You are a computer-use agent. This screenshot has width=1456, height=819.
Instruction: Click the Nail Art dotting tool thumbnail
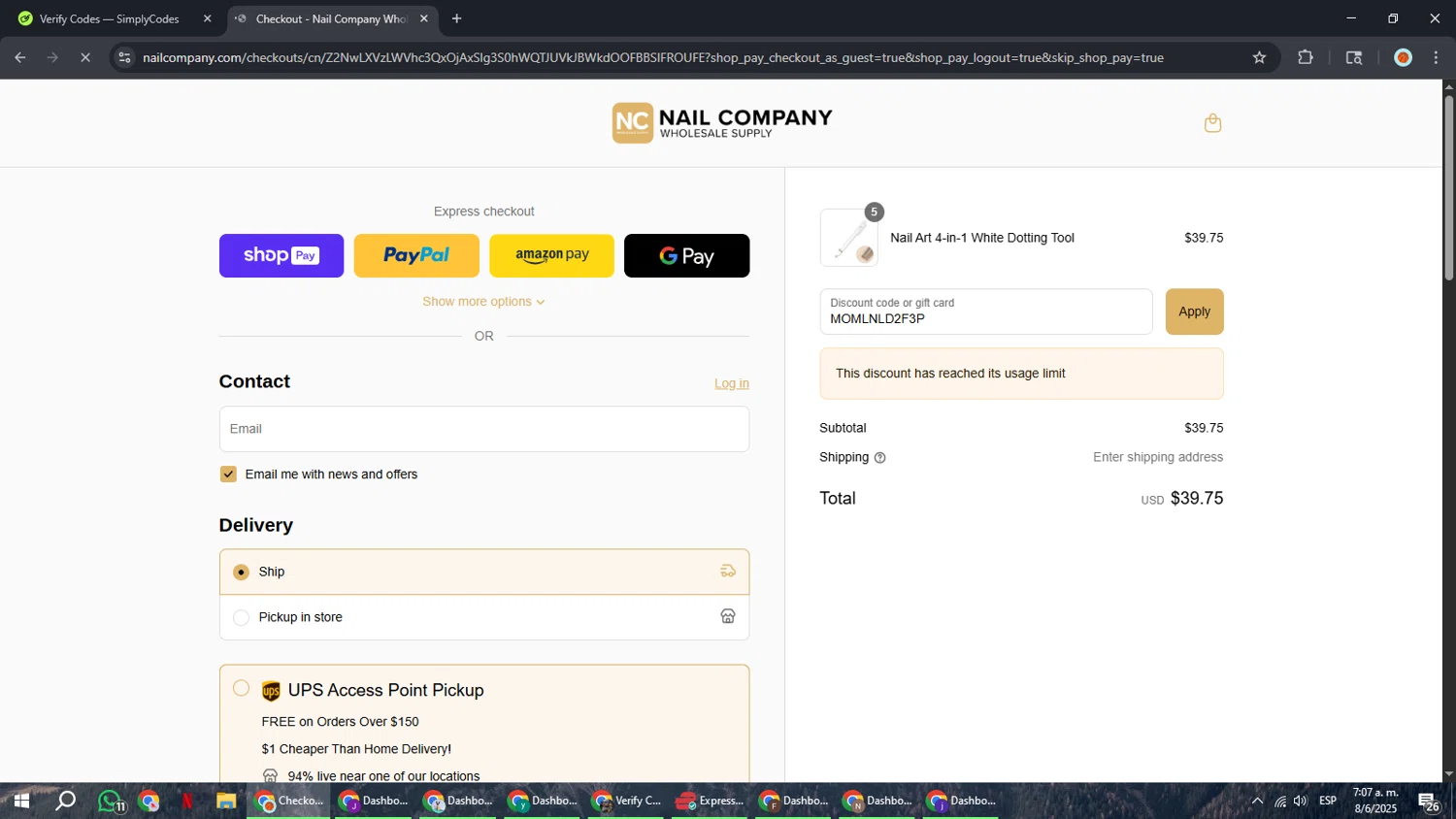coord(849,238)
